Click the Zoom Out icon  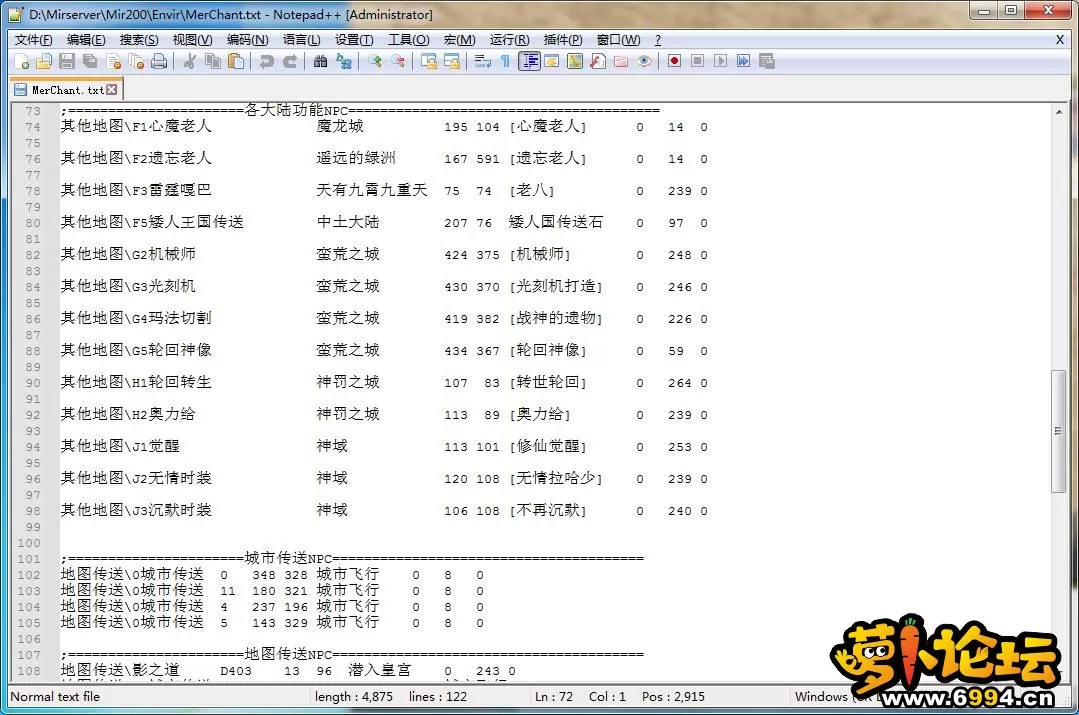[398, 61]
